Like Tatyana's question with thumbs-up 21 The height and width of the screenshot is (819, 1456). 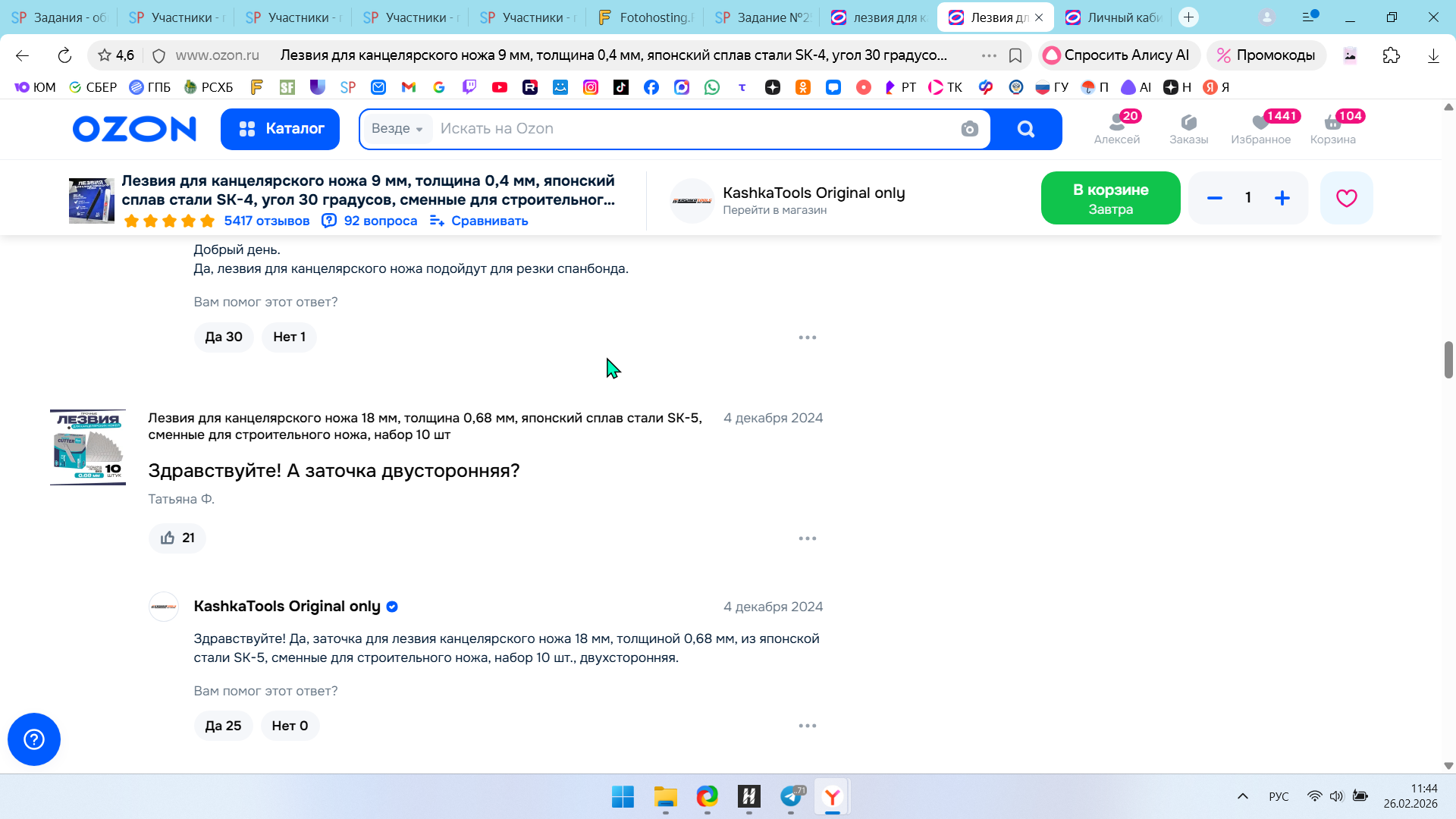coord(177,538)
